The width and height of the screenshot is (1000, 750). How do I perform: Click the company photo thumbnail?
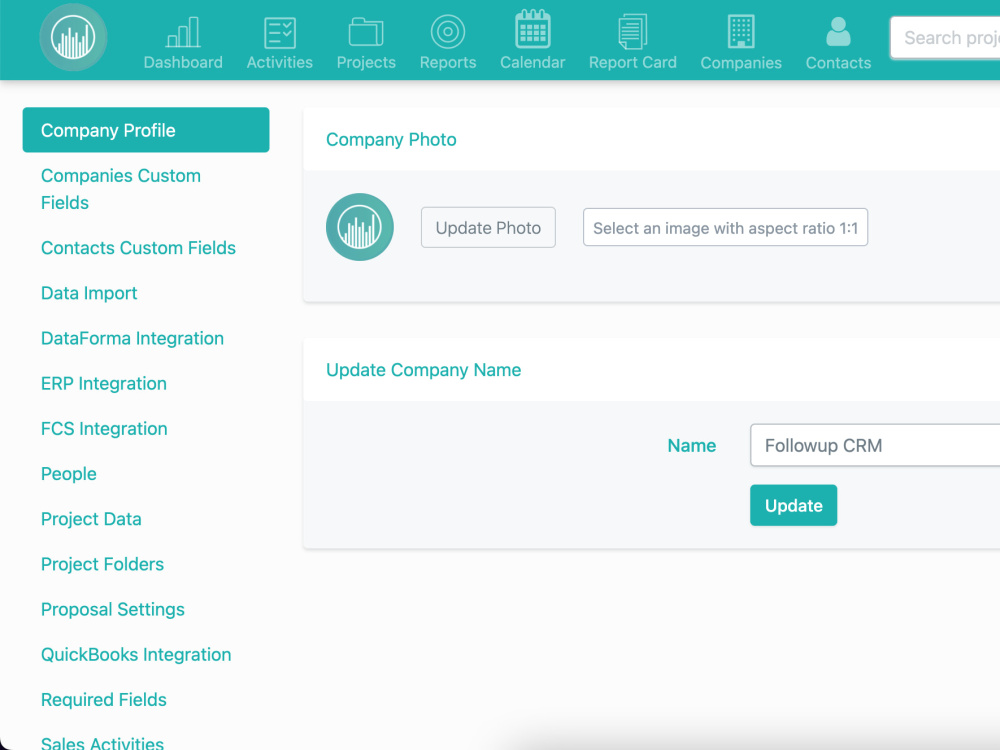point(360,227)
